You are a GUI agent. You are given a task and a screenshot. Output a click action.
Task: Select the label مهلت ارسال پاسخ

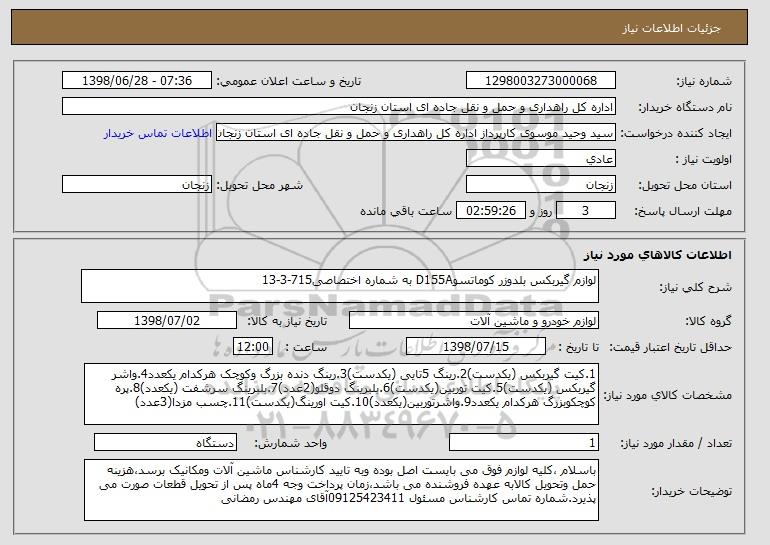tap(683, 211)
